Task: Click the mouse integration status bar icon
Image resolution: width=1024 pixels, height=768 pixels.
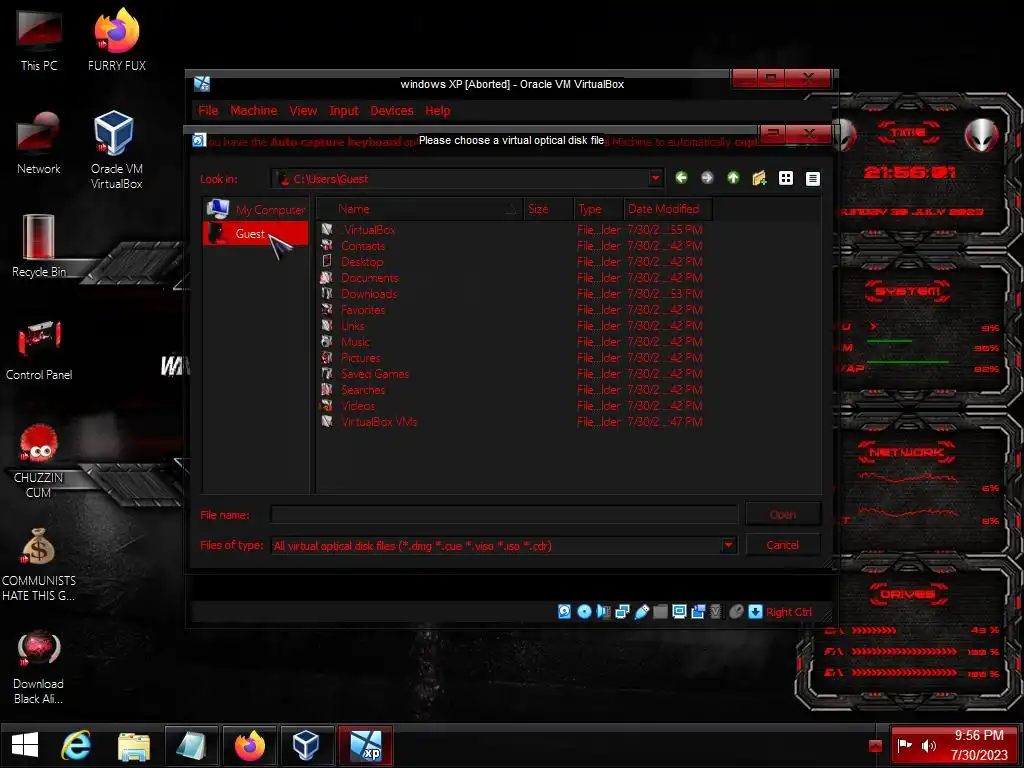Action: click(736, 611)
